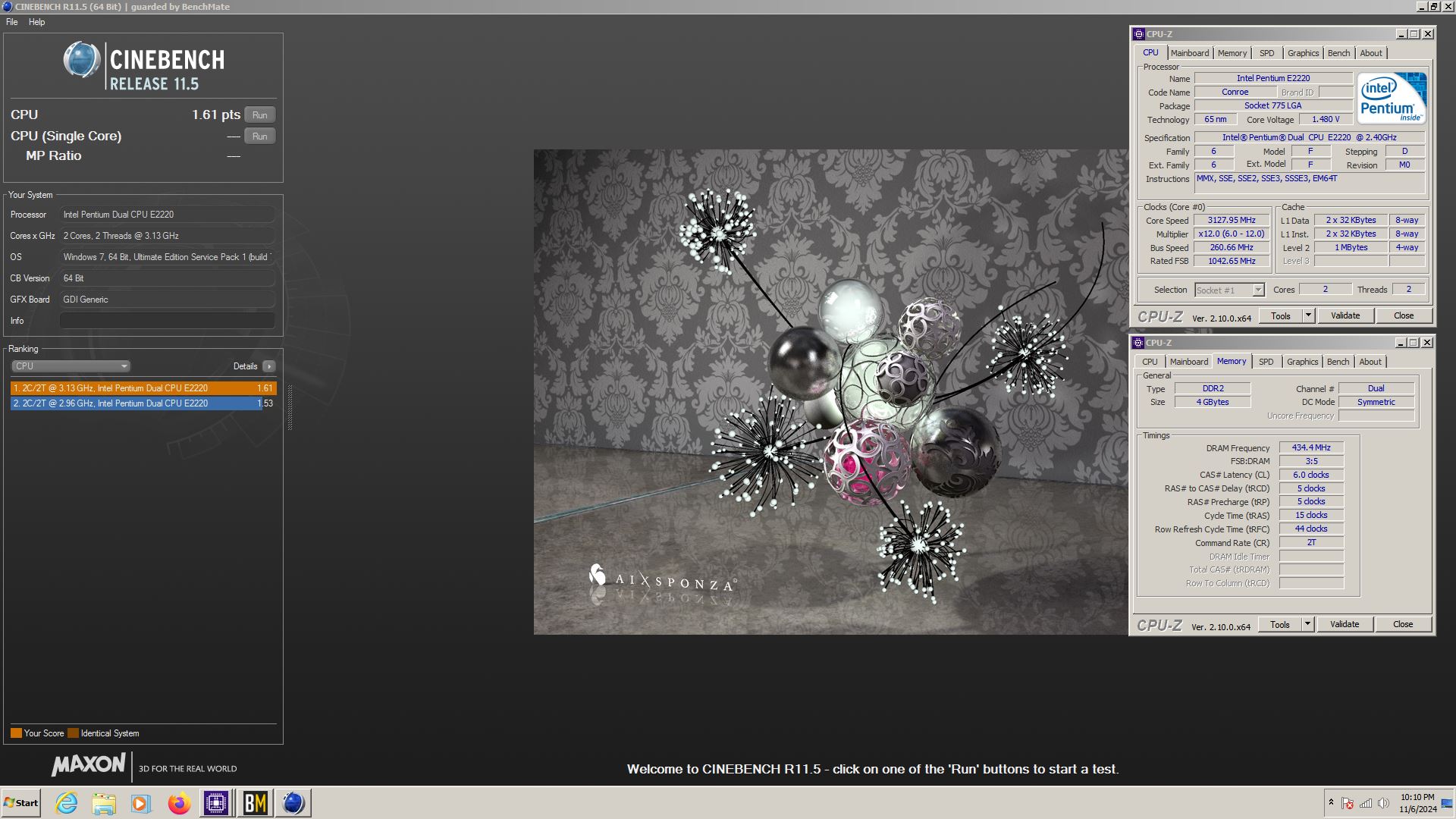Open Tools dropdown arrow in bottom CPU-Z

click(1307, 625)
